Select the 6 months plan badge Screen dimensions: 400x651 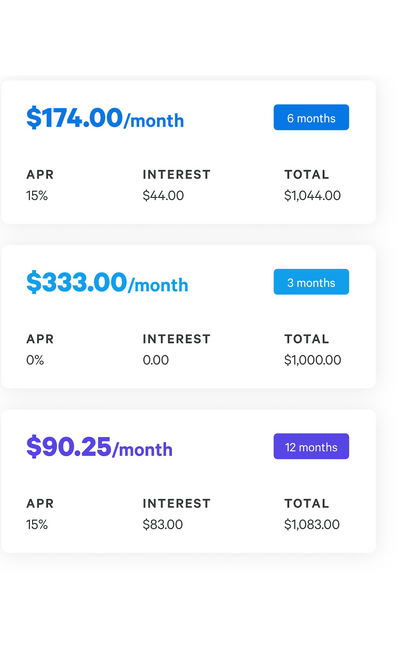tap(311, 117)
